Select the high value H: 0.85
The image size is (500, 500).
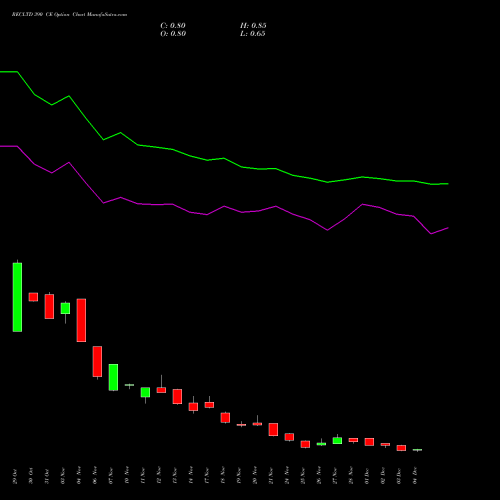point(253,26)
